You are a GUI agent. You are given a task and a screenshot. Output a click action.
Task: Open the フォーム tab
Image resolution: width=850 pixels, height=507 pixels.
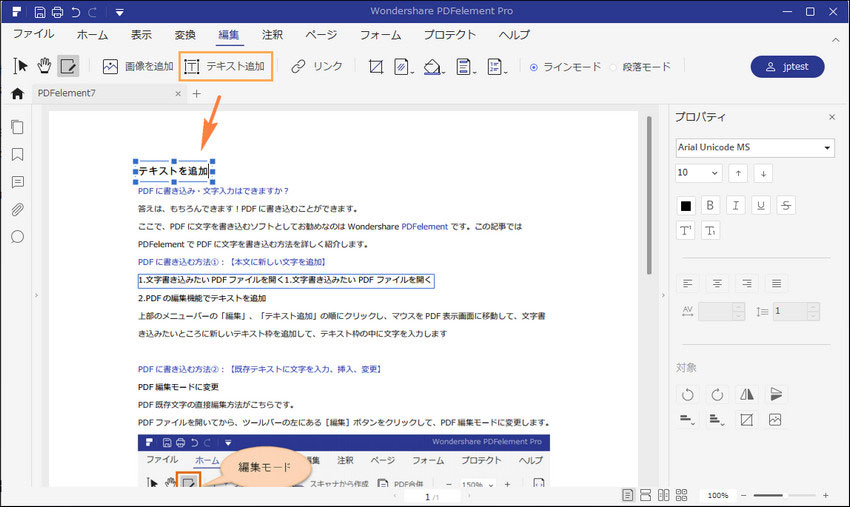[381, 35]
